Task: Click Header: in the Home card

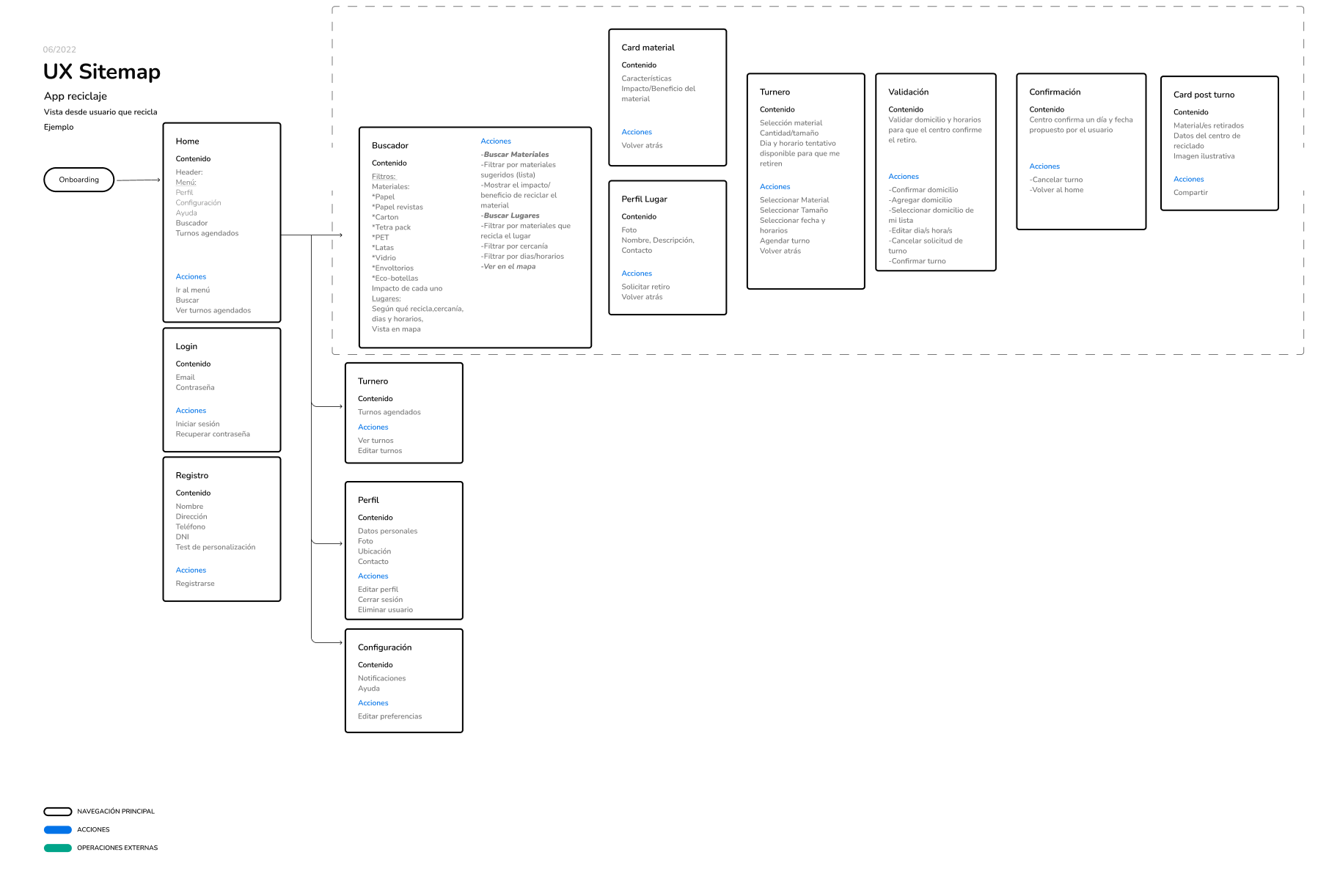Action: (189, 172)
